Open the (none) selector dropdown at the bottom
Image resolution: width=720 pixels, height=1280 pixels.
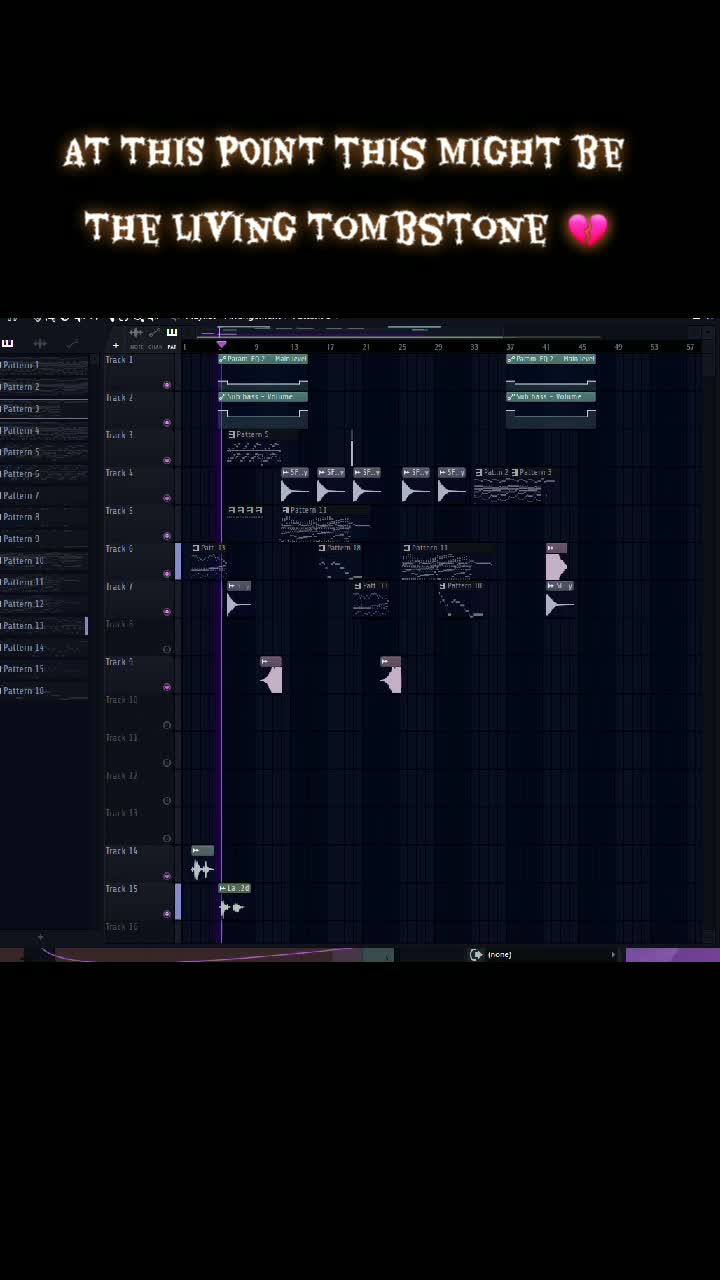coord(543,954)
